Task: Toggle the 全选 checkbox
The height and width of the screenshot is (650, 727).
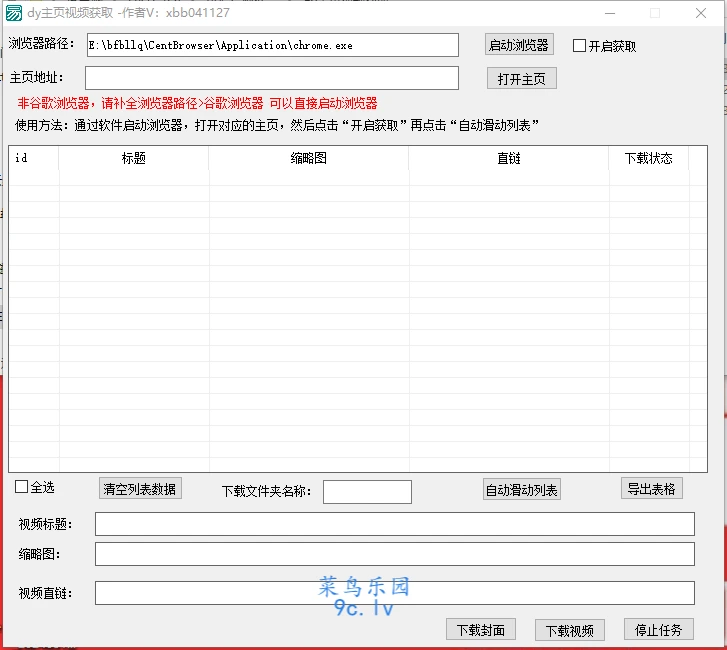Action: pos(22,487)
